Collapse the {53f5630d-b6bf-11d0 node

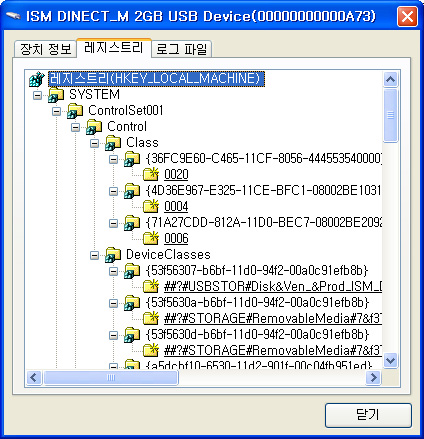coord(113,335)
